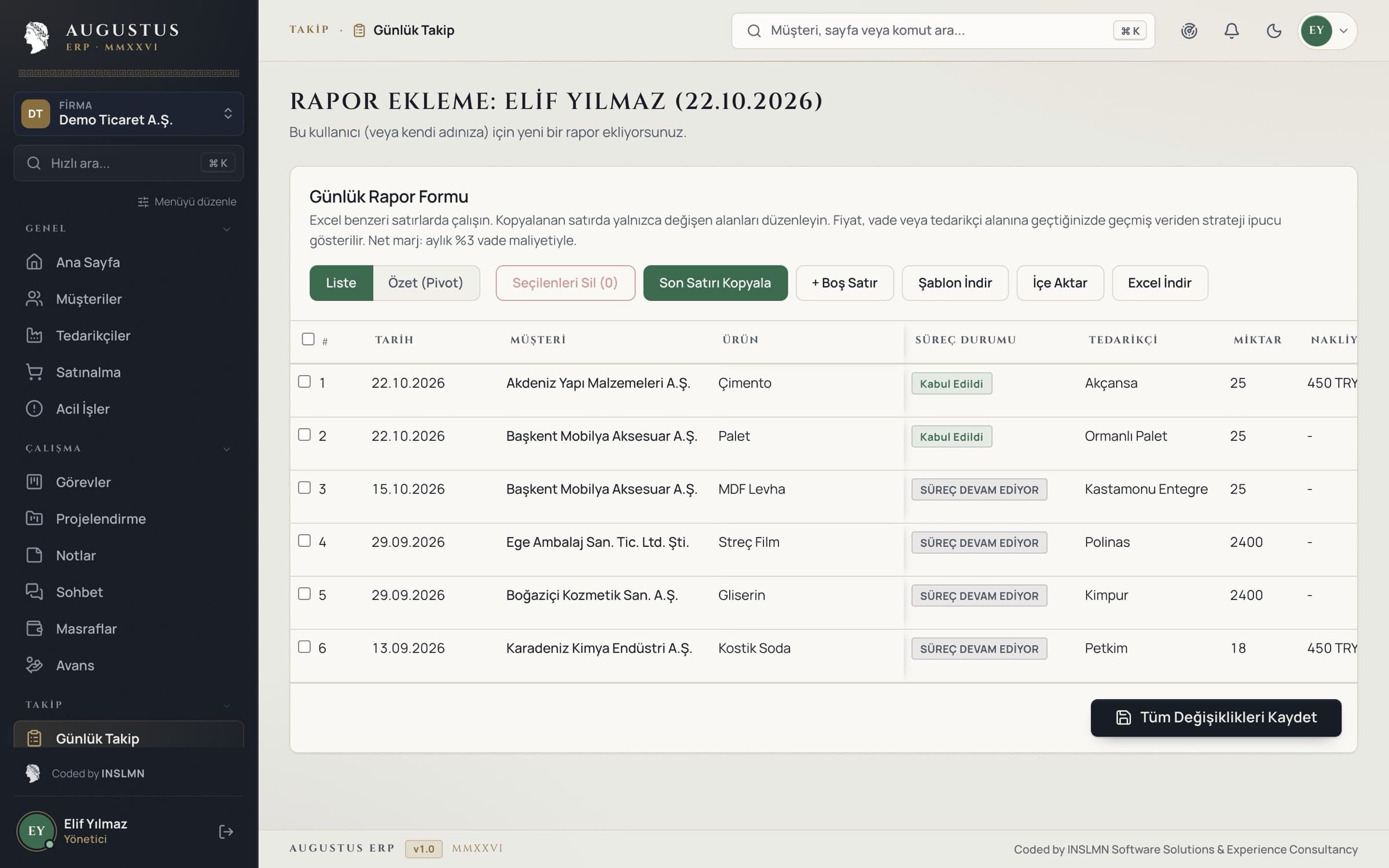Image resolution: width=1389 pixels, height=868 pixels.
Task: Check row 1 Akdeniz Yapı Malzemeleri checkbox
Action: pos(304,381)
